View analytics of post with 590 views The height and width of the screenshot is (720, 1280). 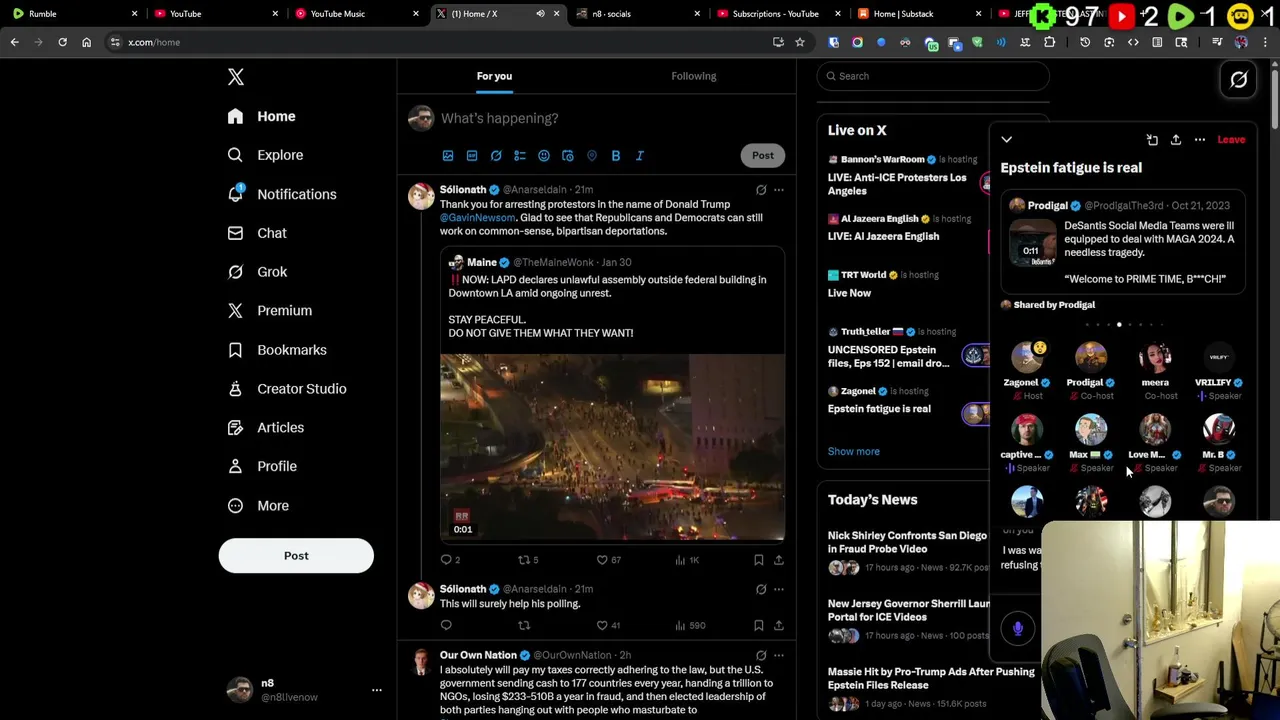[x=690, y=626]
